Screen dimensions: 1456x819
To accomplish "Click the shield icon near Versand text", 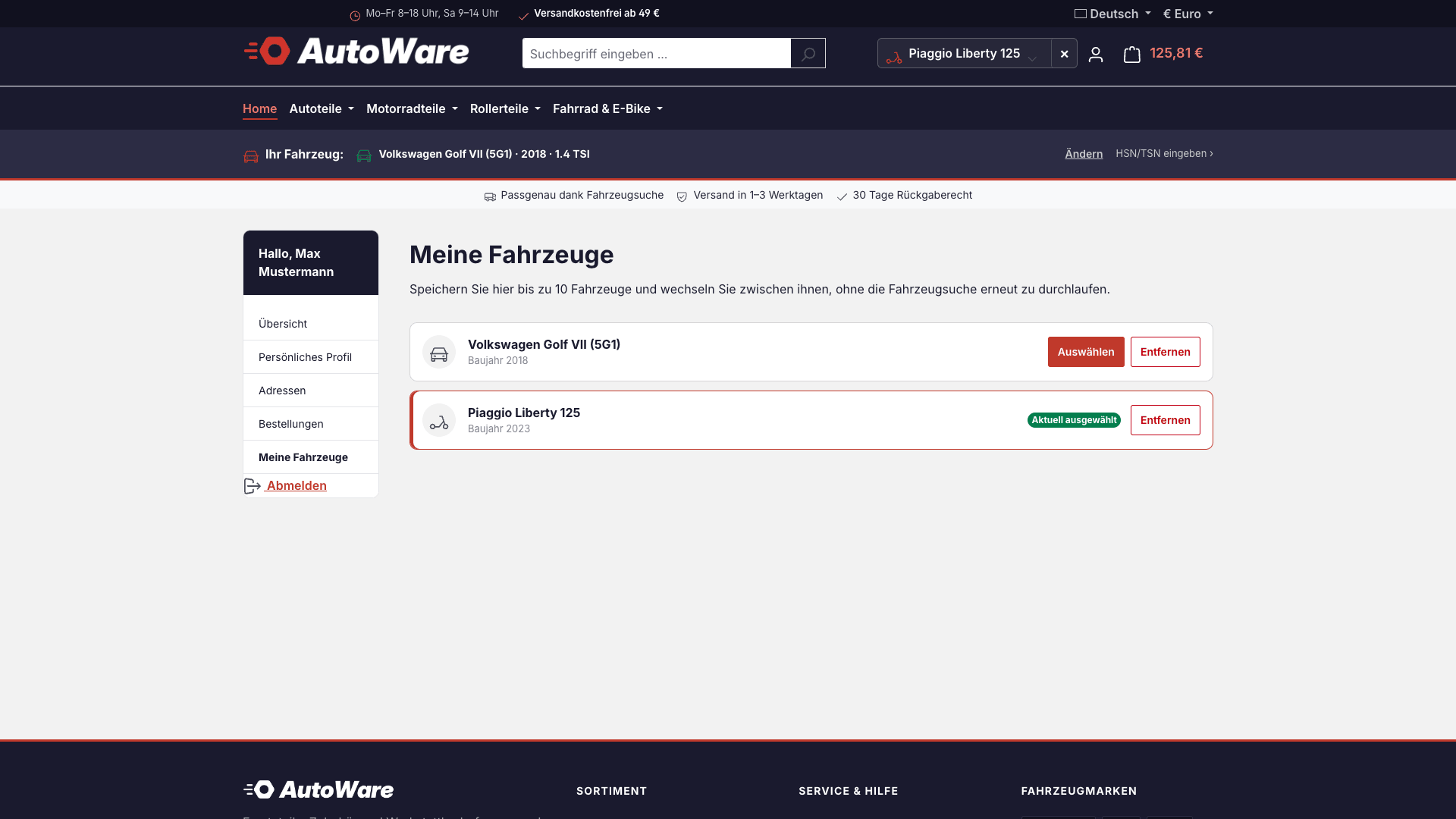I will point(682,196).
